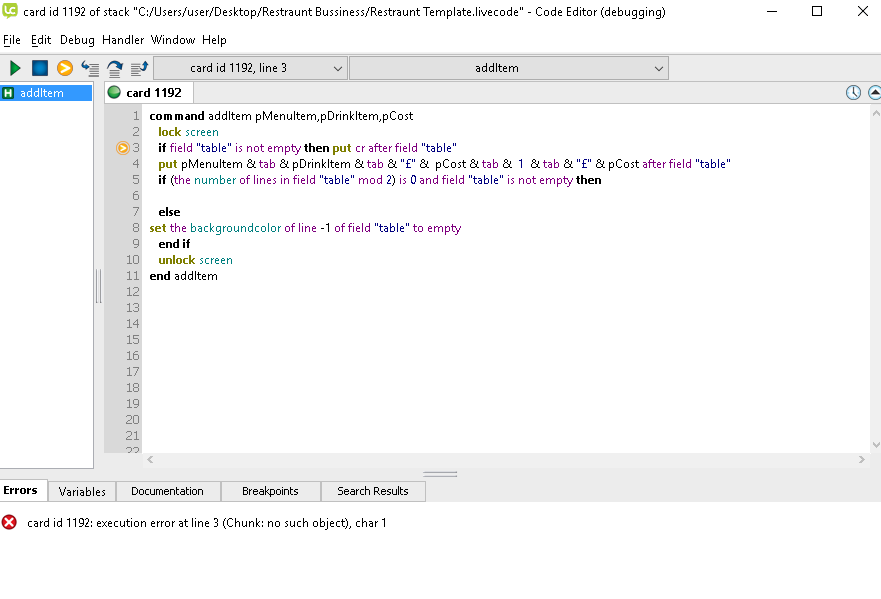Open the Handler menu

(123, 40)
